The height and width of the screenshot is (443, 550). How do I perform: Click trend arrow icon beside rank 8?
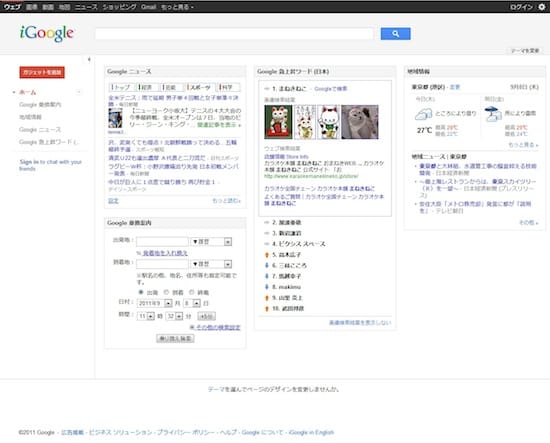(267, 287)
